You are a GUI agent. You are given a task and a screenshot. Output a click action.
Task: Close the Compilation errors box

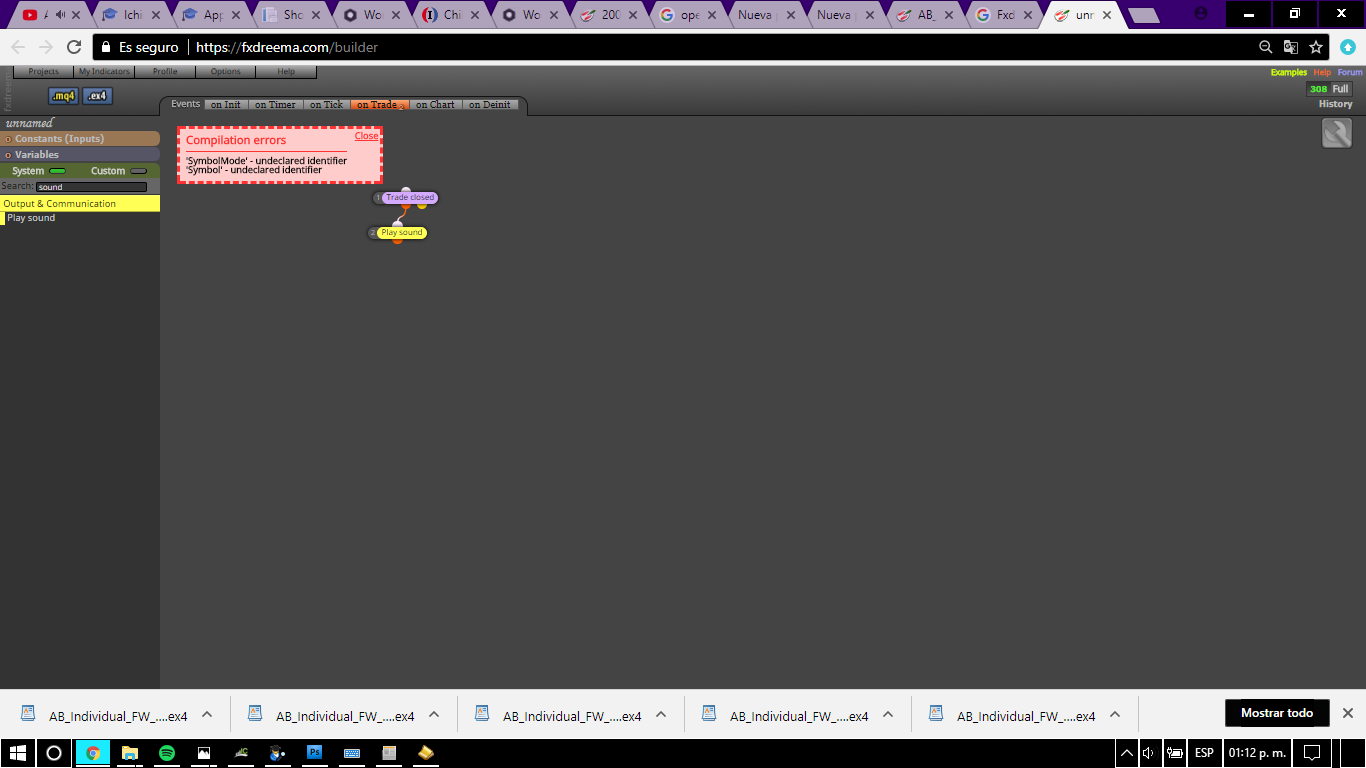click(366, 136)
